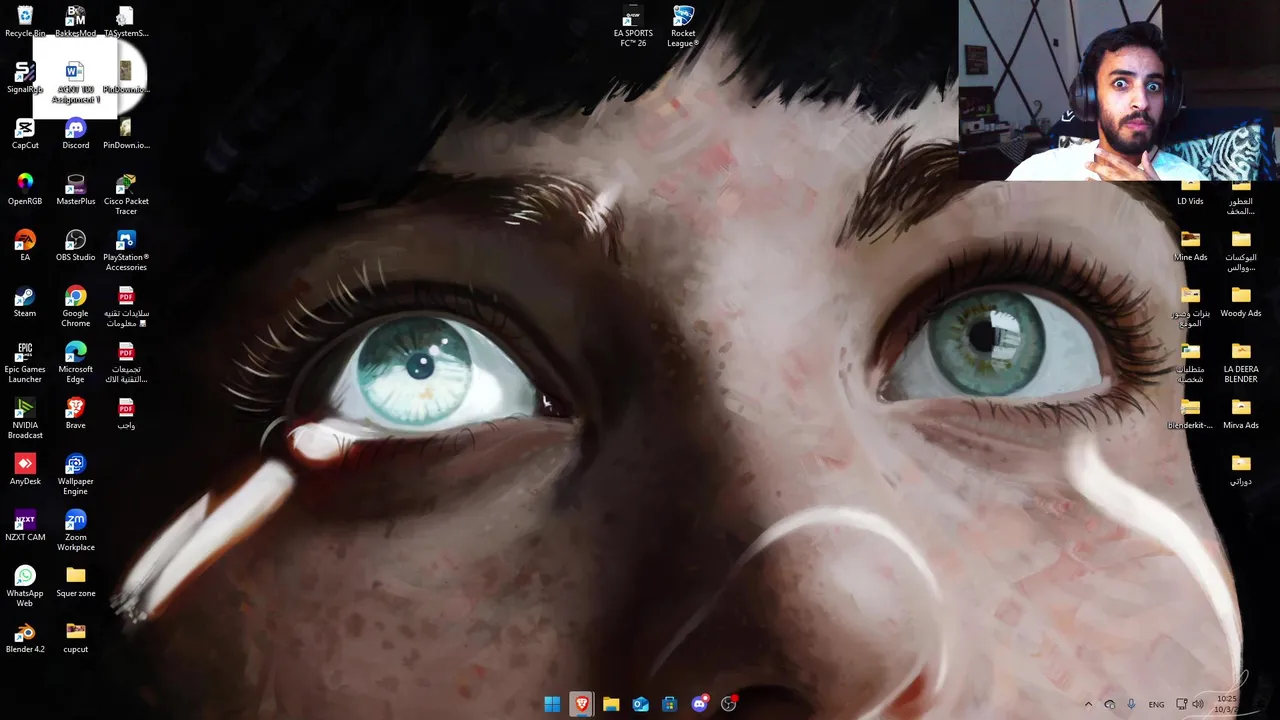Open Cisco Packet Tracer
The image size is (1280, 720).
tap(125, 194)
